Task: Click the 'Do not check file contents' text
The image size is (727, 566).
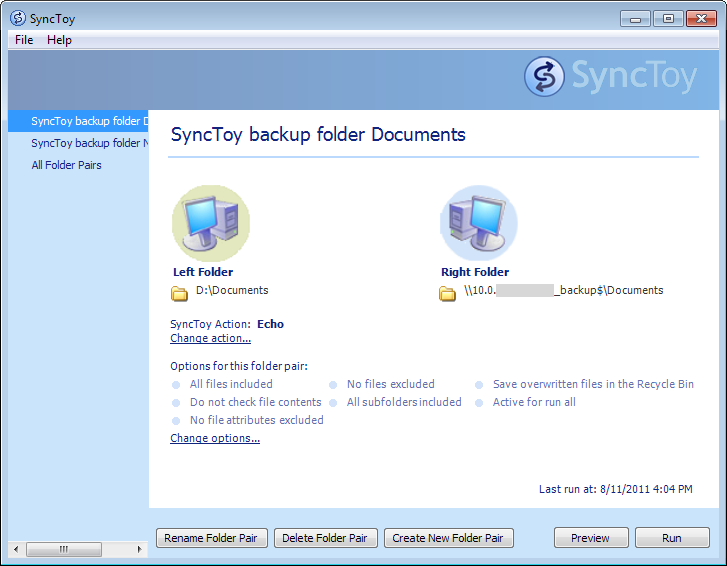Action: (x=255, y=402)
